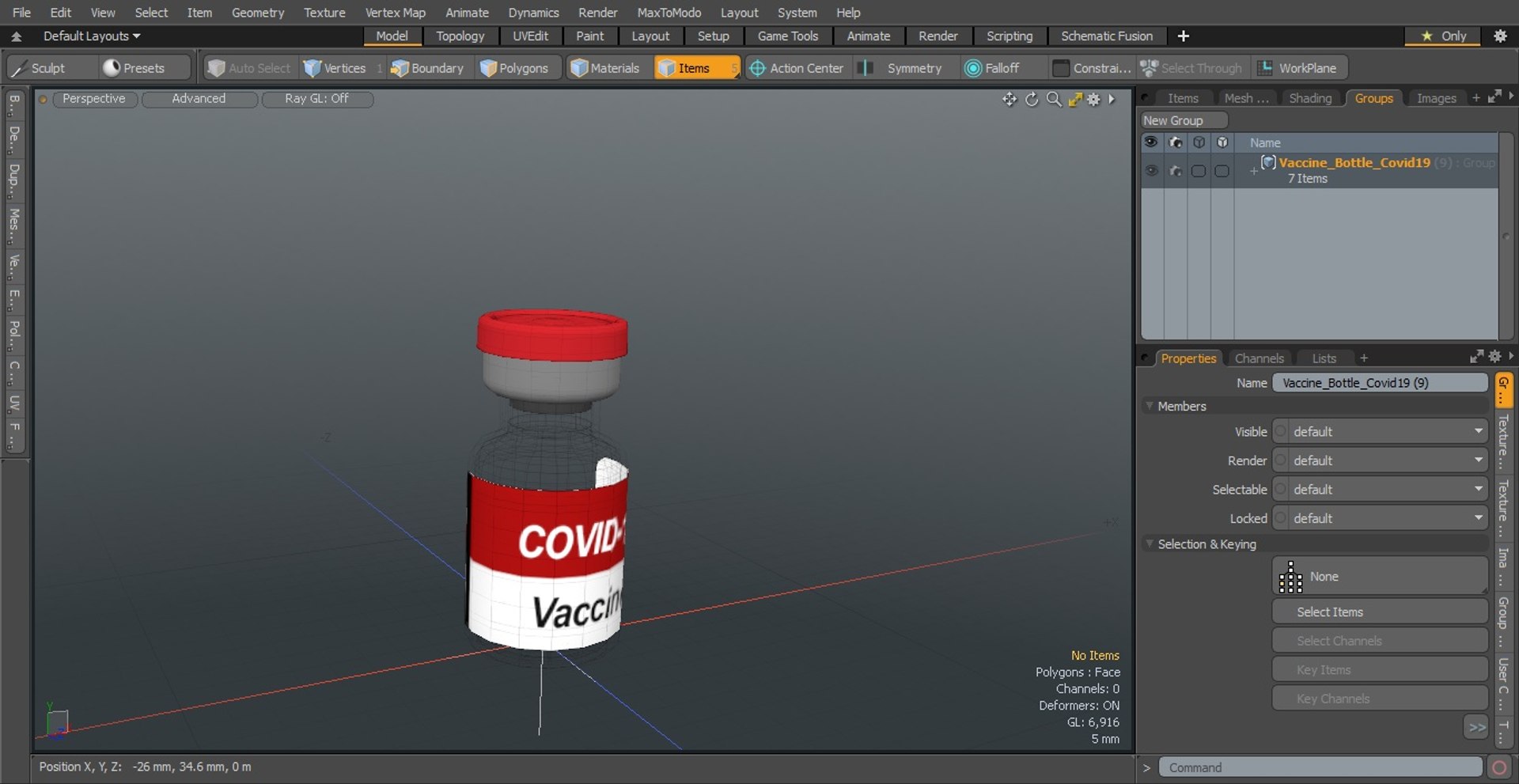
Task: Click the viewport maximize arrows icon
Action: click(1075, 99)
